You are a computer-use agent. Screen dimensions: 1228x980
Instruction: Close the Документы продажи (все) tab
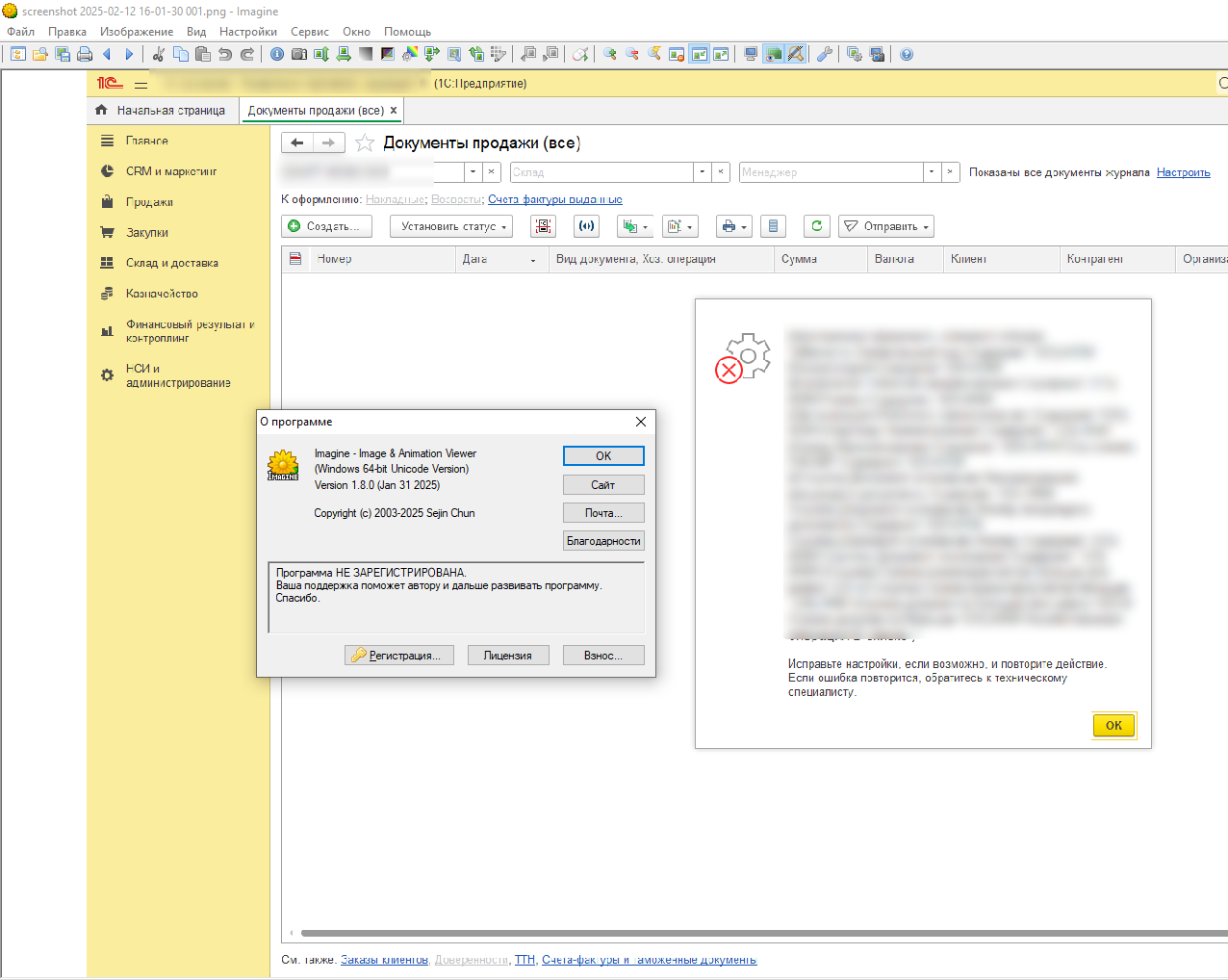[x=394, y=111]
